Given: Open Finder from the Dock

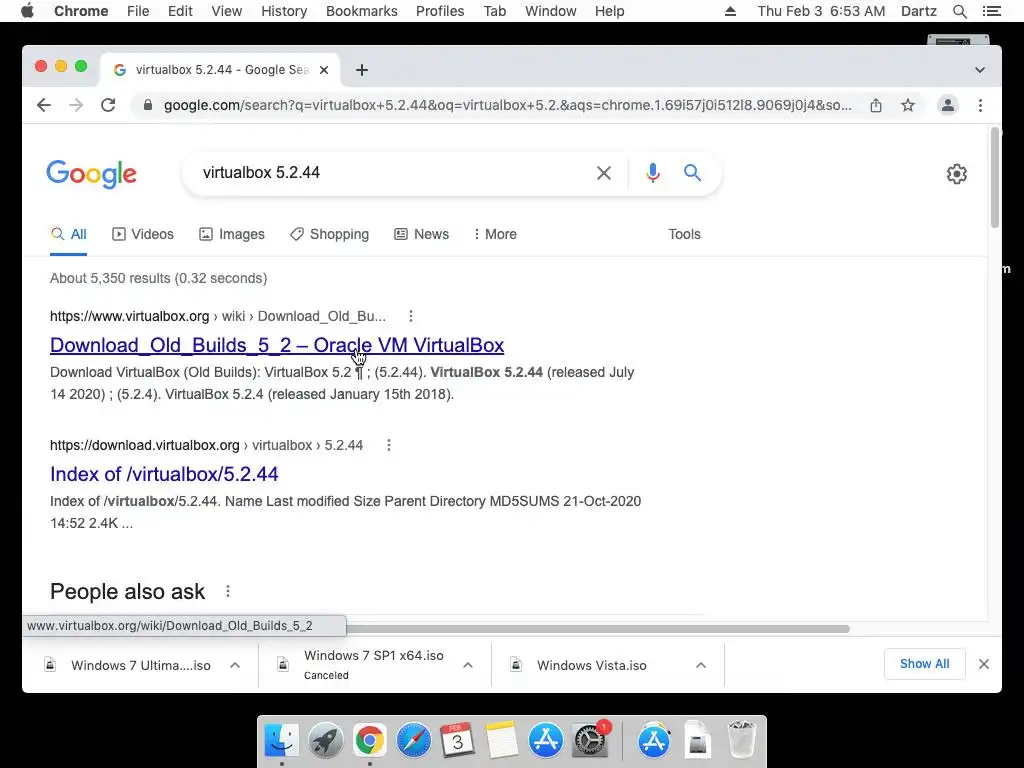Looking at the screenshot, I should (281, 741).
